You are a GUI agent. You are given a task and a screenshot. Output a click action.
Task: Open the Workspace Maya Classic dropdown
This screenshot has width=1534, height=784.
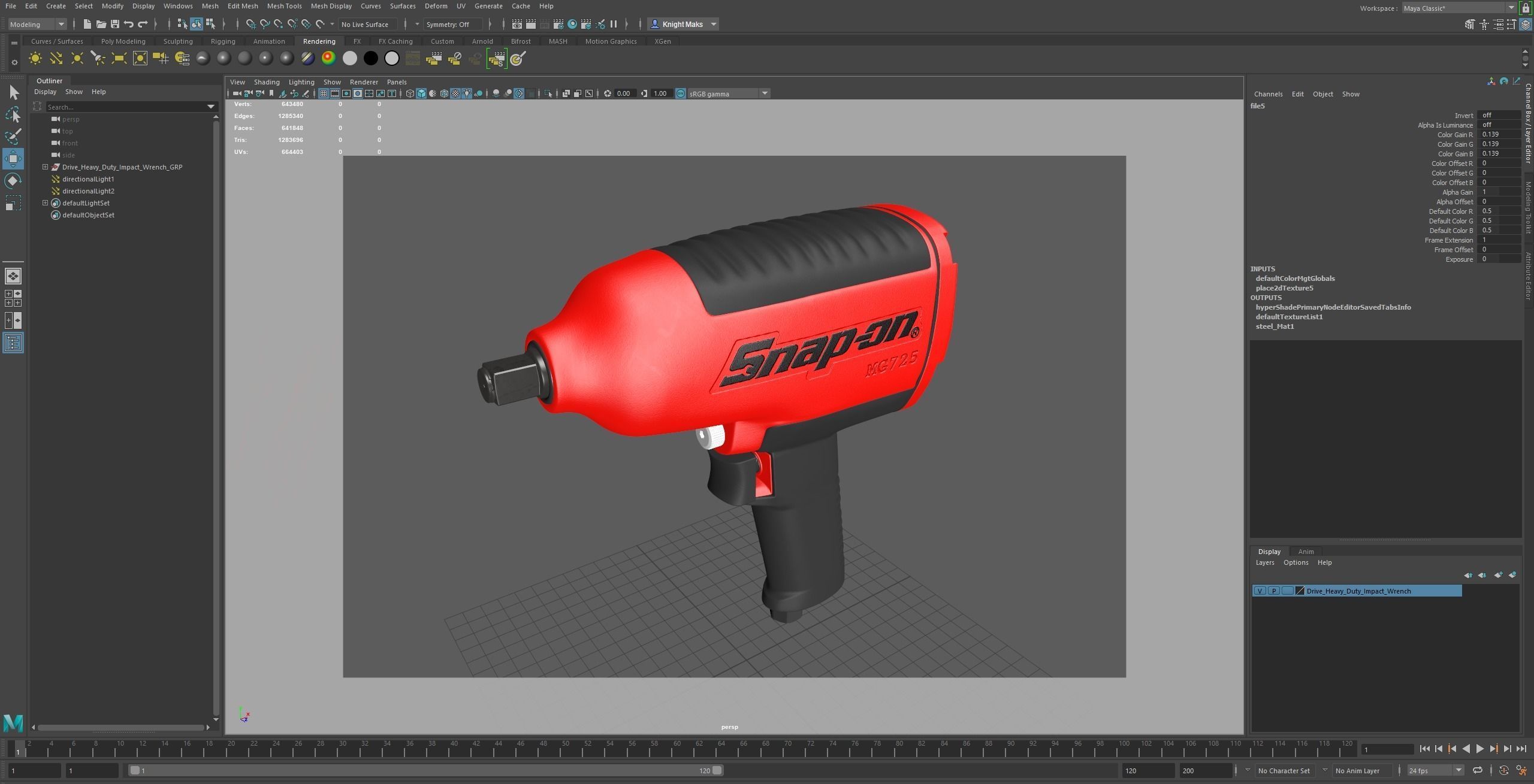1458,8
